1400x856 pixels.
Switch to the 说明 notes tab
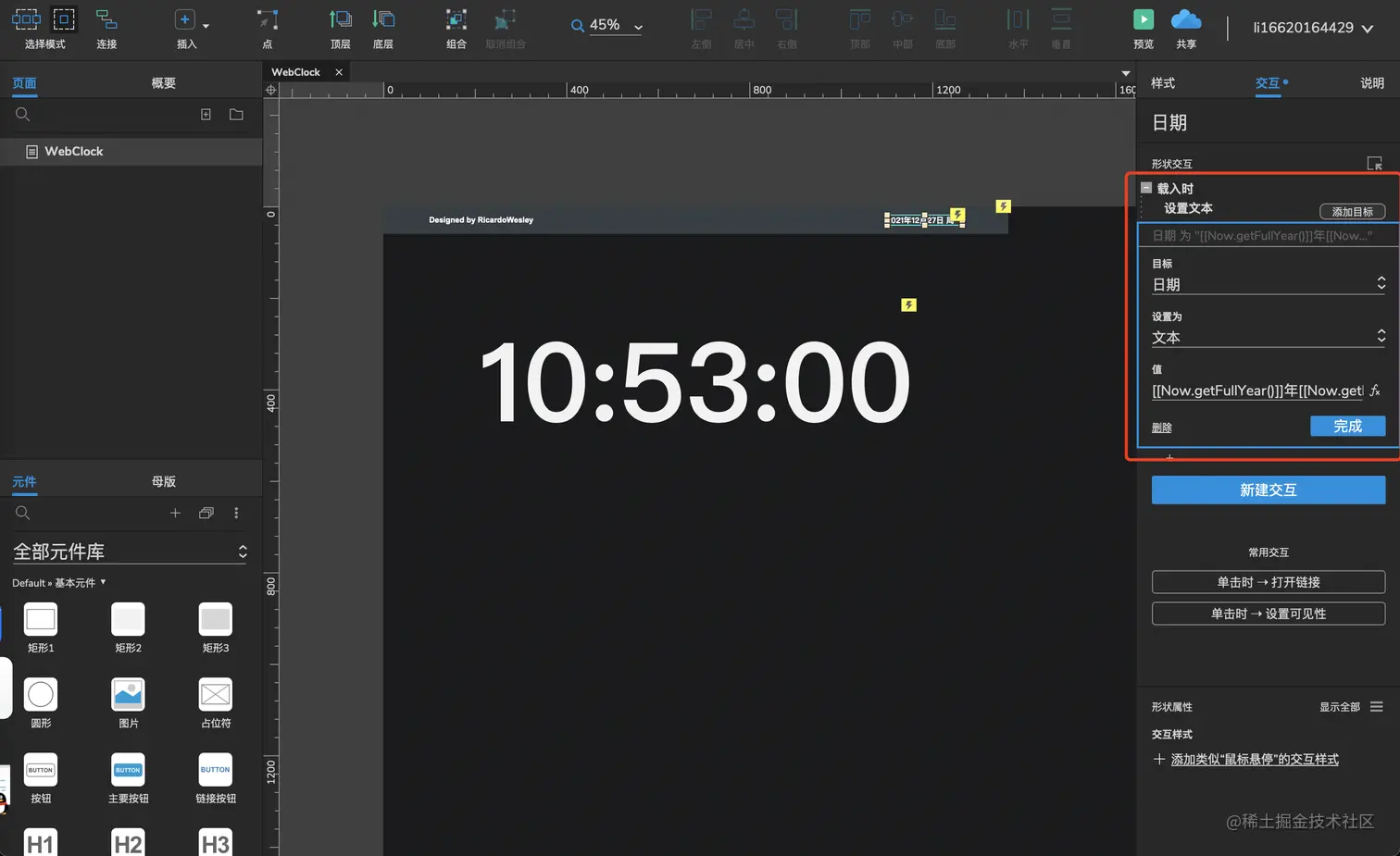coord(1372,83)
